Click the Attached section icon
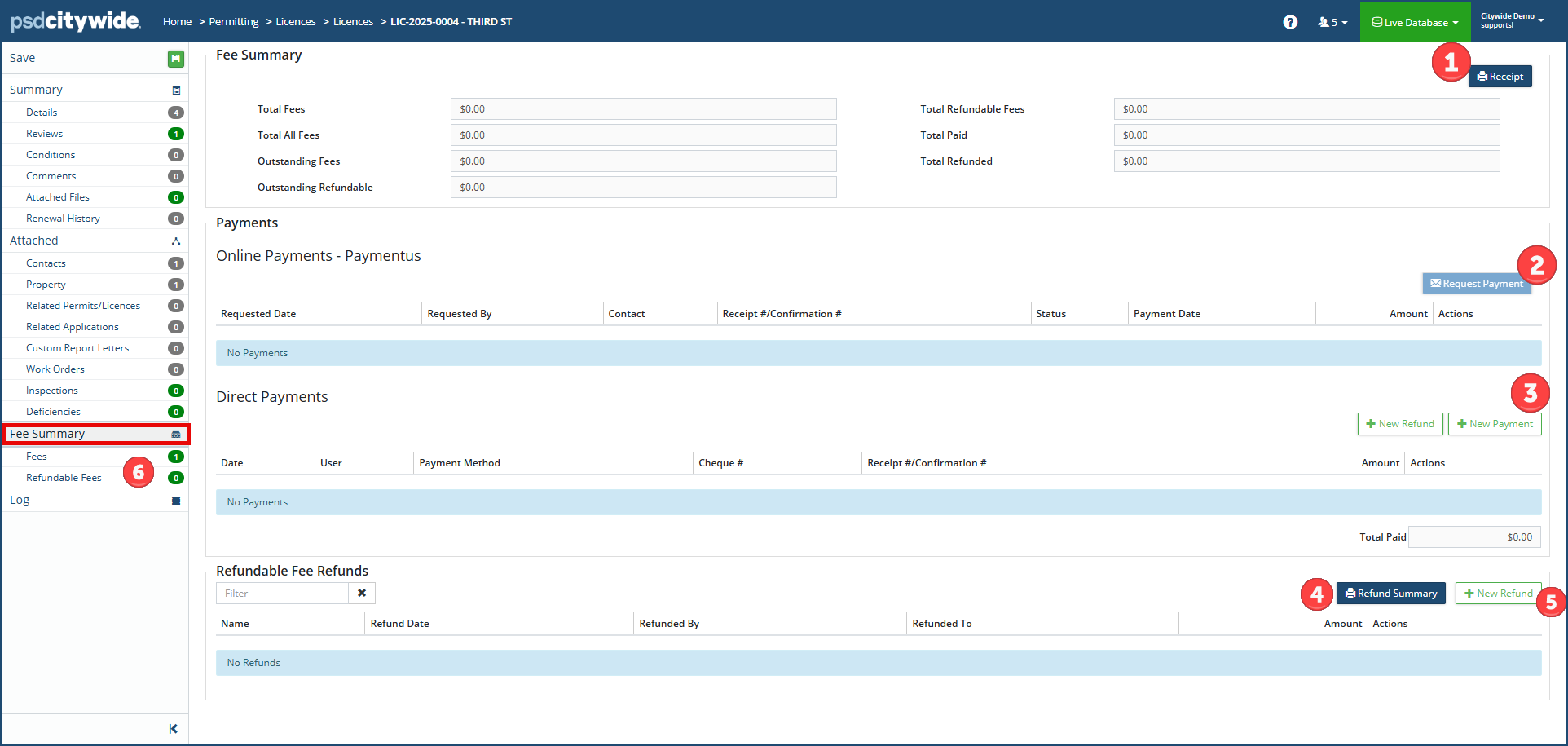Image resolution: width=1568 pixels, height=746 pixels. tap(176, 241)
